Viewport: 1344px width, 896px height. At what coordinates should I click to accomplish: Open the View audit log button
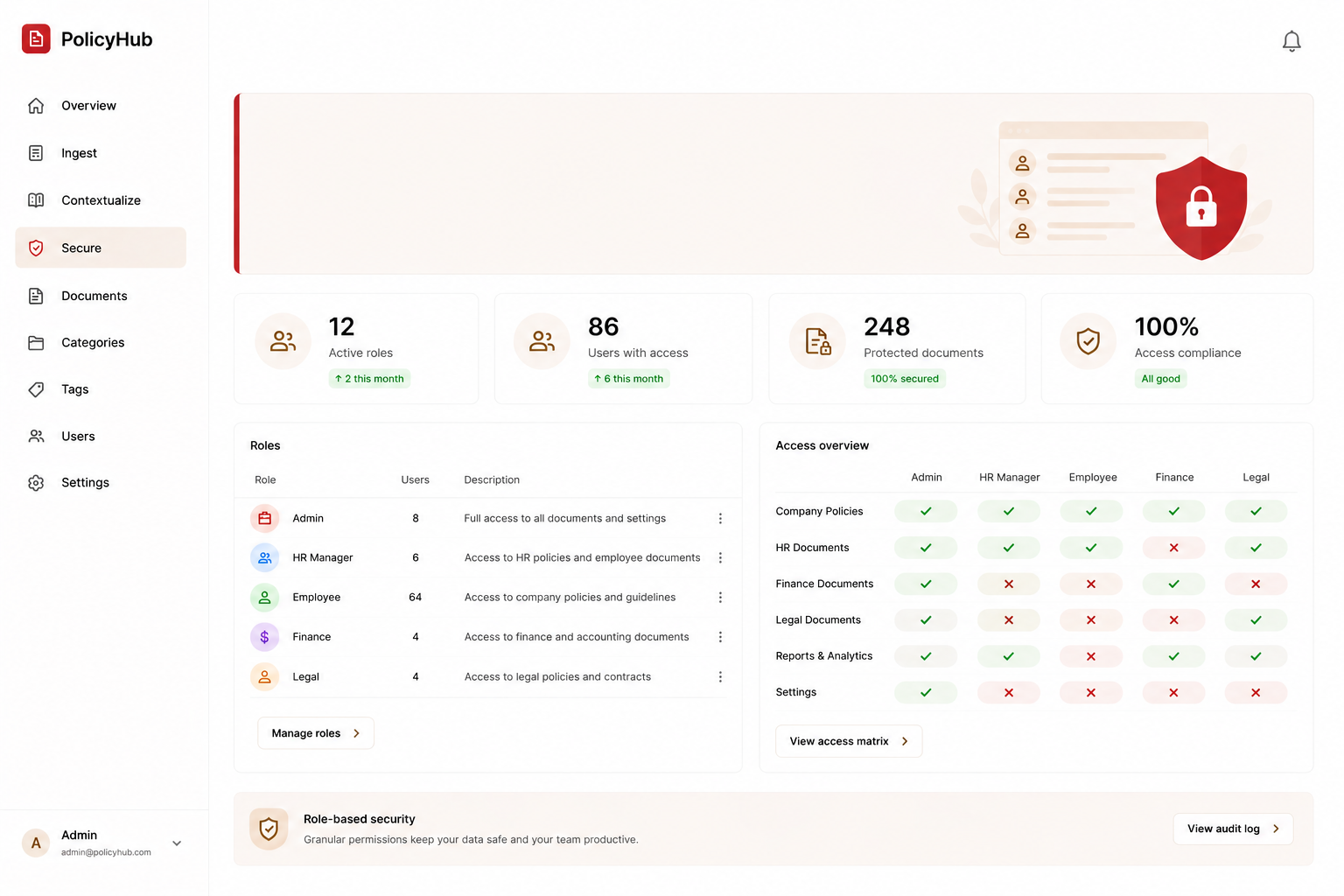point(1233,829)
